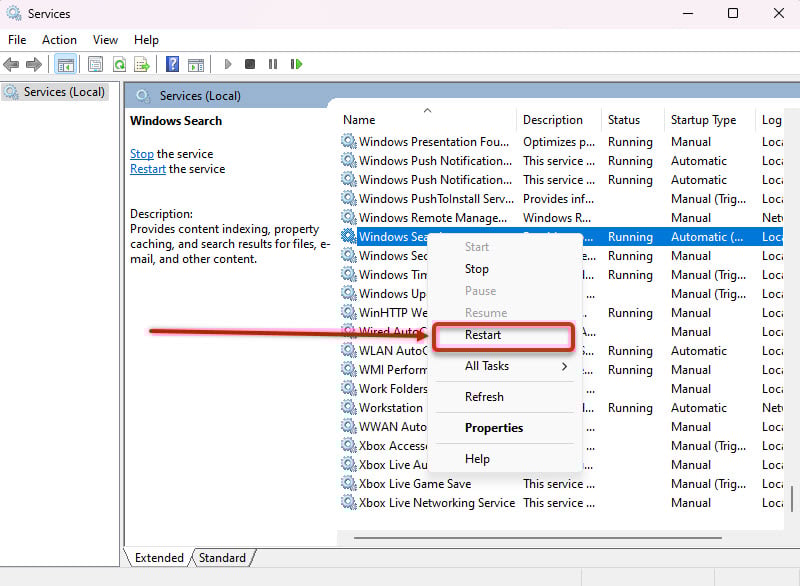Click the gear icon next to WLAN AutoConfig

coord(349,350)
